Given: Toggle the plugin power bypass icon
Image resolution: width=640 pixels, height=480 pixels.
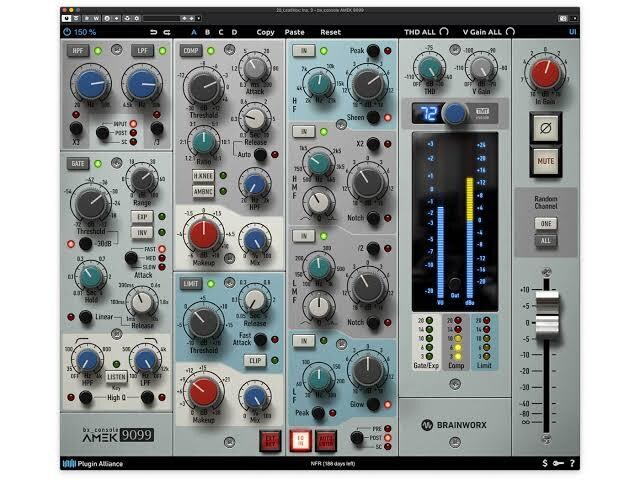Looking at the screenshot, I should pos(67,32).
